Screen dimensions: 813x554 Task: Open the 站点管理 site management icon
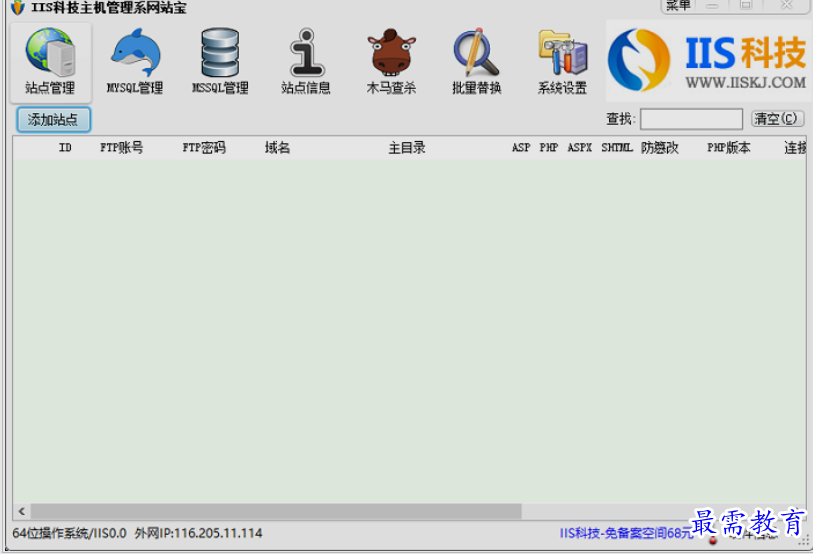pyautogui.click(x=51, y=62)
